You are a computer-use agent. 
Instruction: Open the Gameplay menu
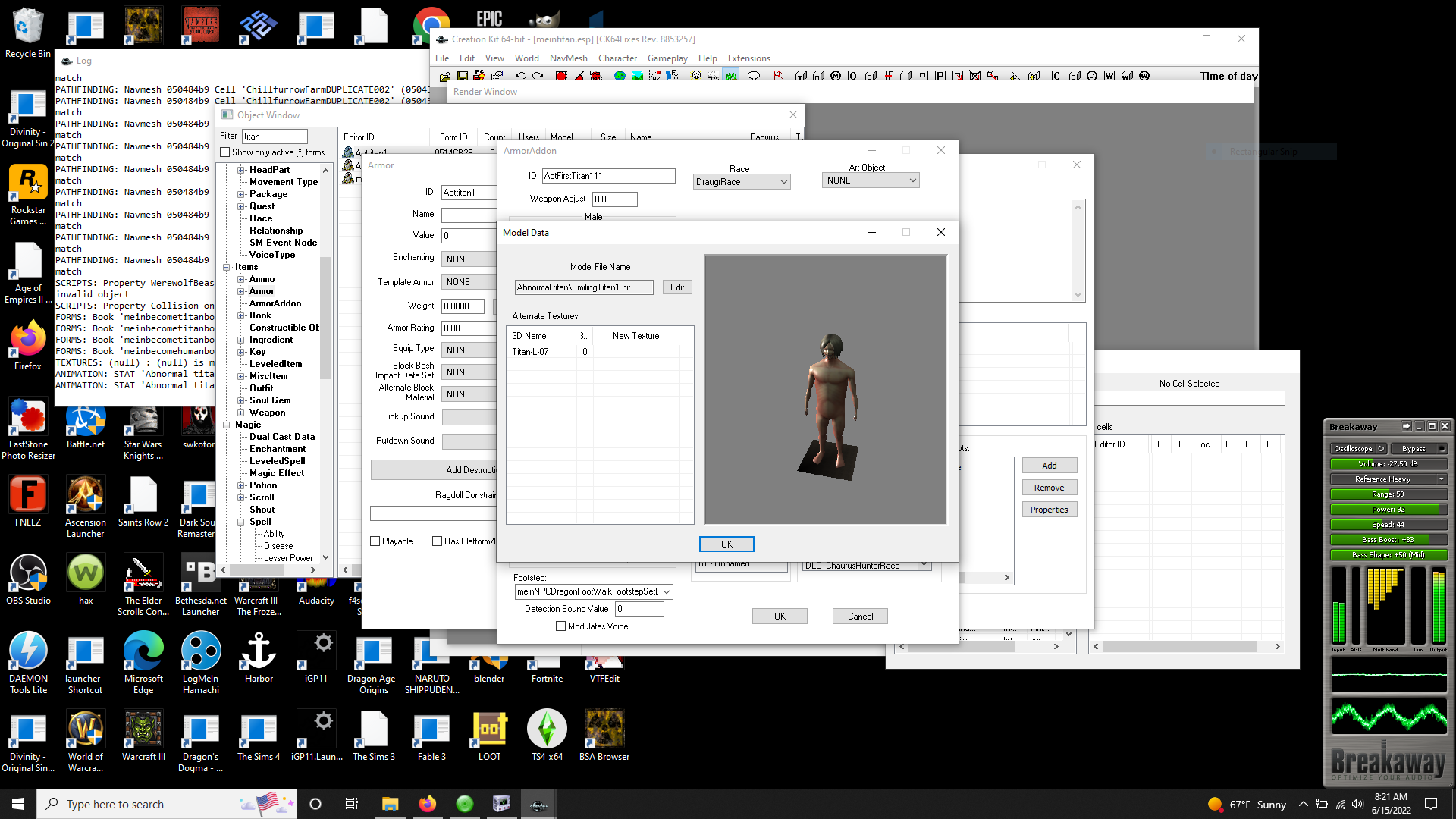pyautogui.click(x=667, y=58)
